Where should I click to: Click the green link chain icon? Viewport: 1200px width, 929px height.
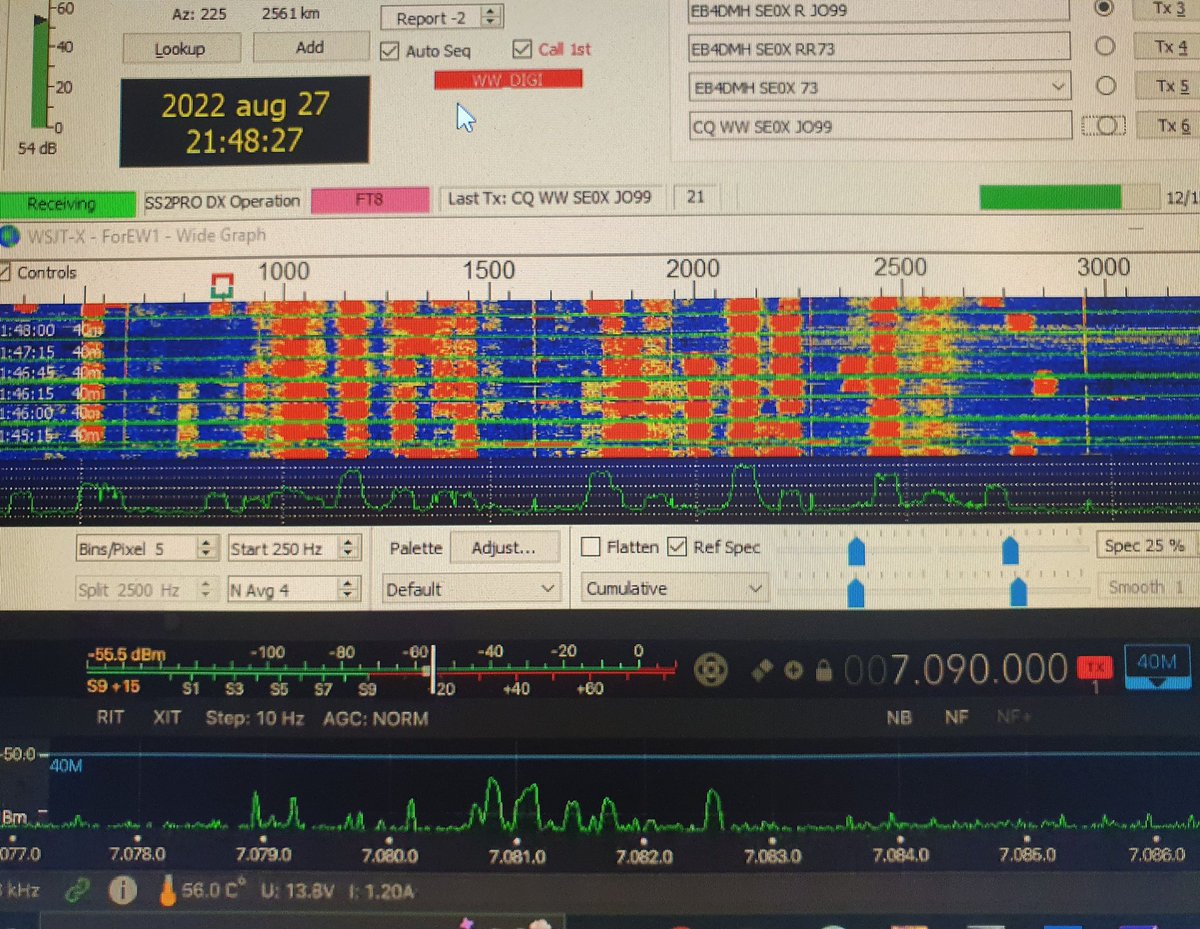click(x=78, y=891)
